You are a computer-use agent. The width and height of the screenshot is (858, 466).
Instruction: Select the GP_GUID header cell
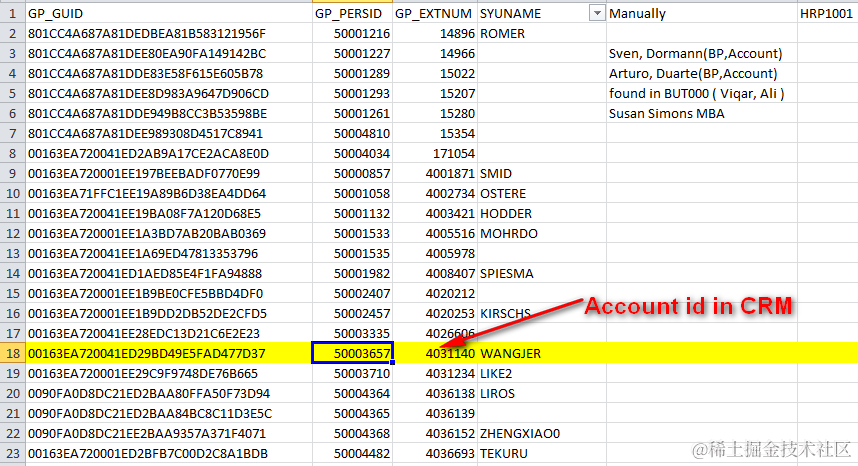click(169, 14)
